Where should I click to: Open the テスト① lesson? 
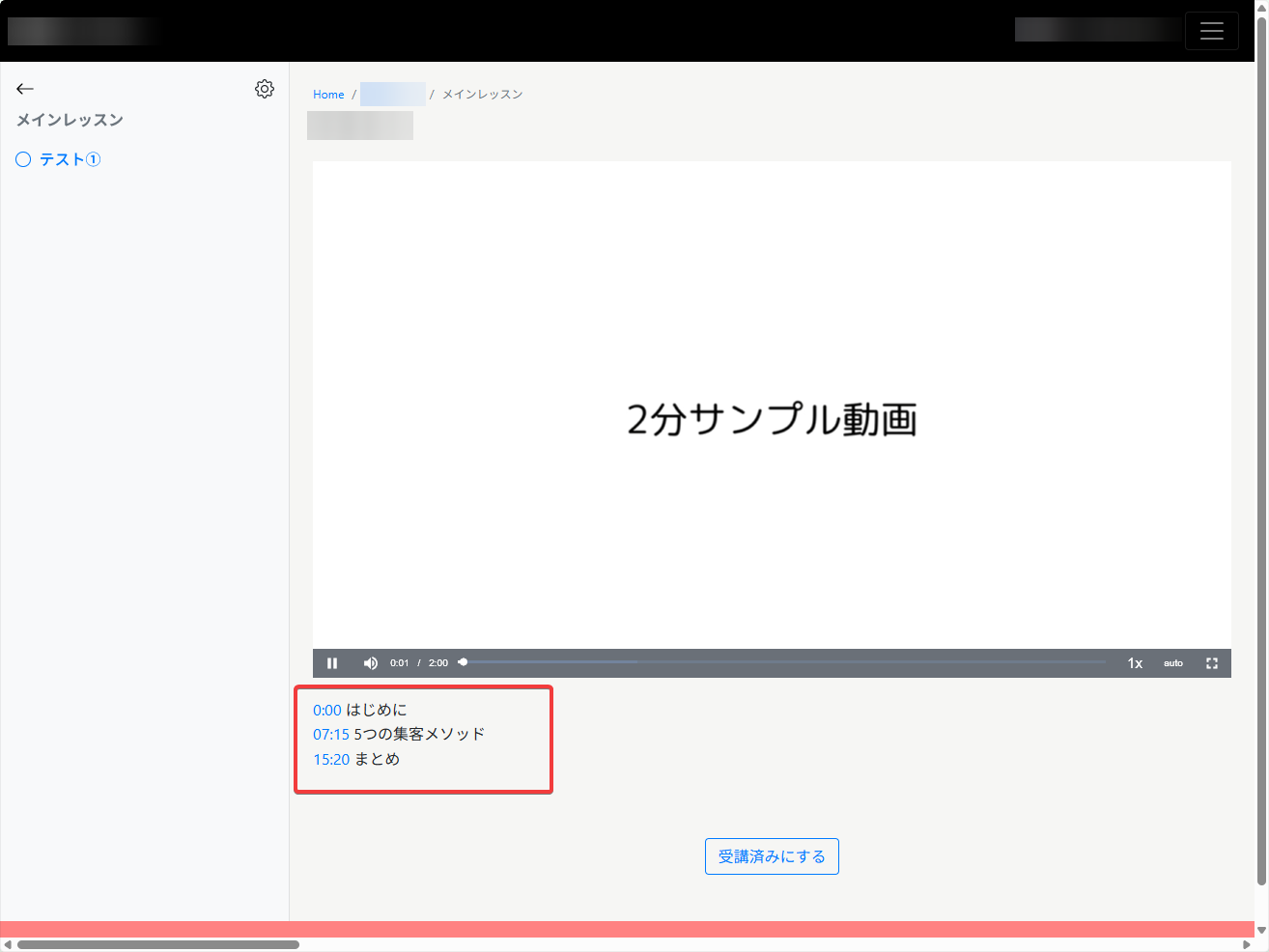tap(70, 159)
